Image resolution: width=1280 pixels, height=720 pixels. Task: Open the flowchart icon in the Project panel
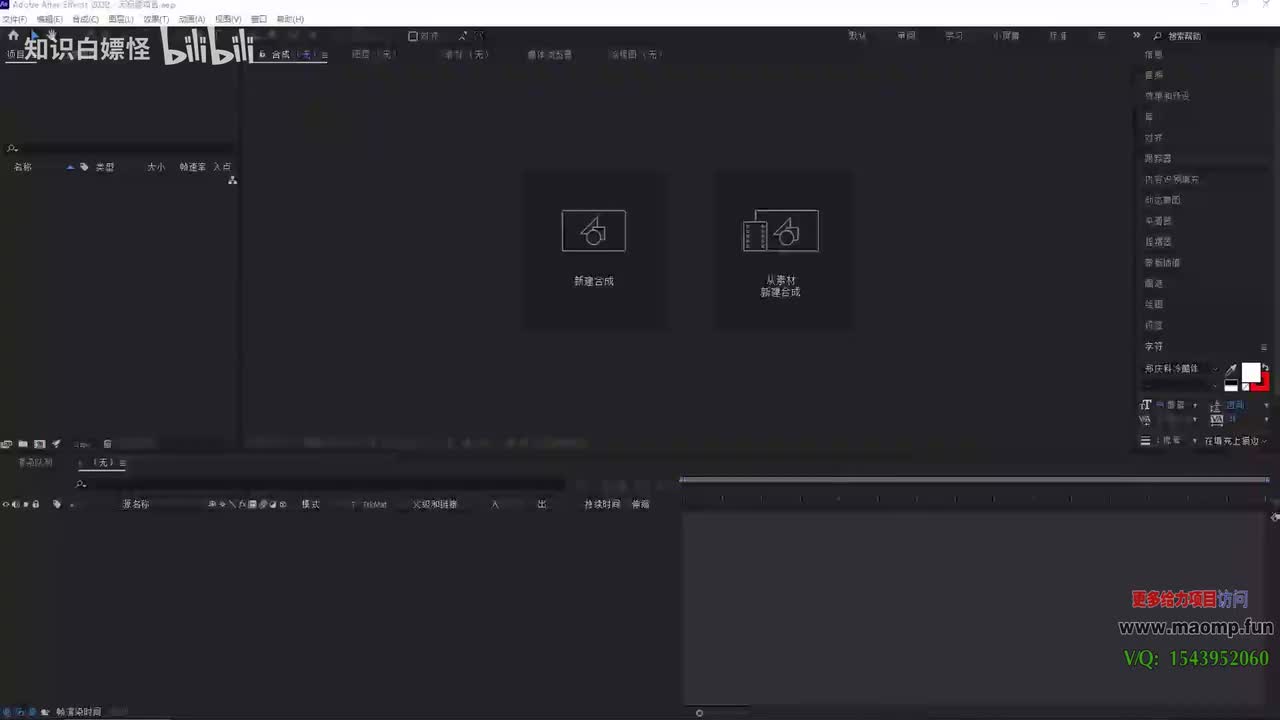(232, 180)
